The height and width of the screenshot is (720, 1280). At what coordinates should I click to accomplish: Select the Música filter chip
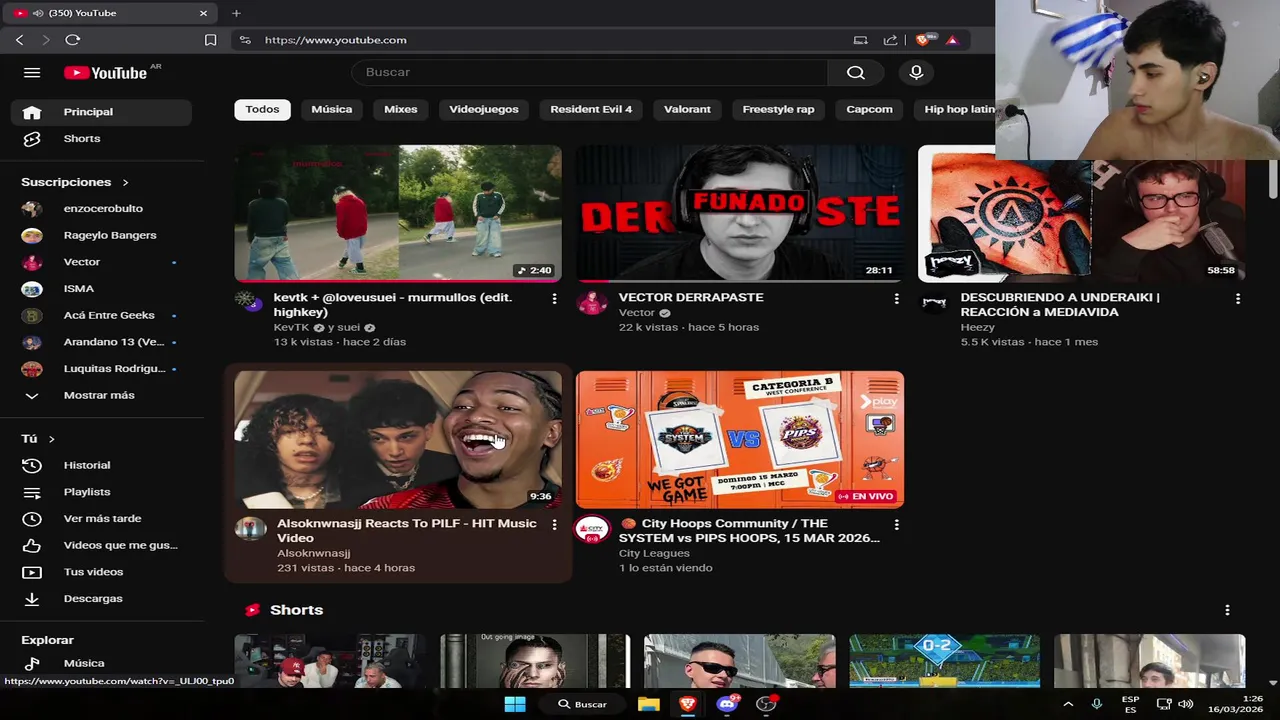coord(331,109)
